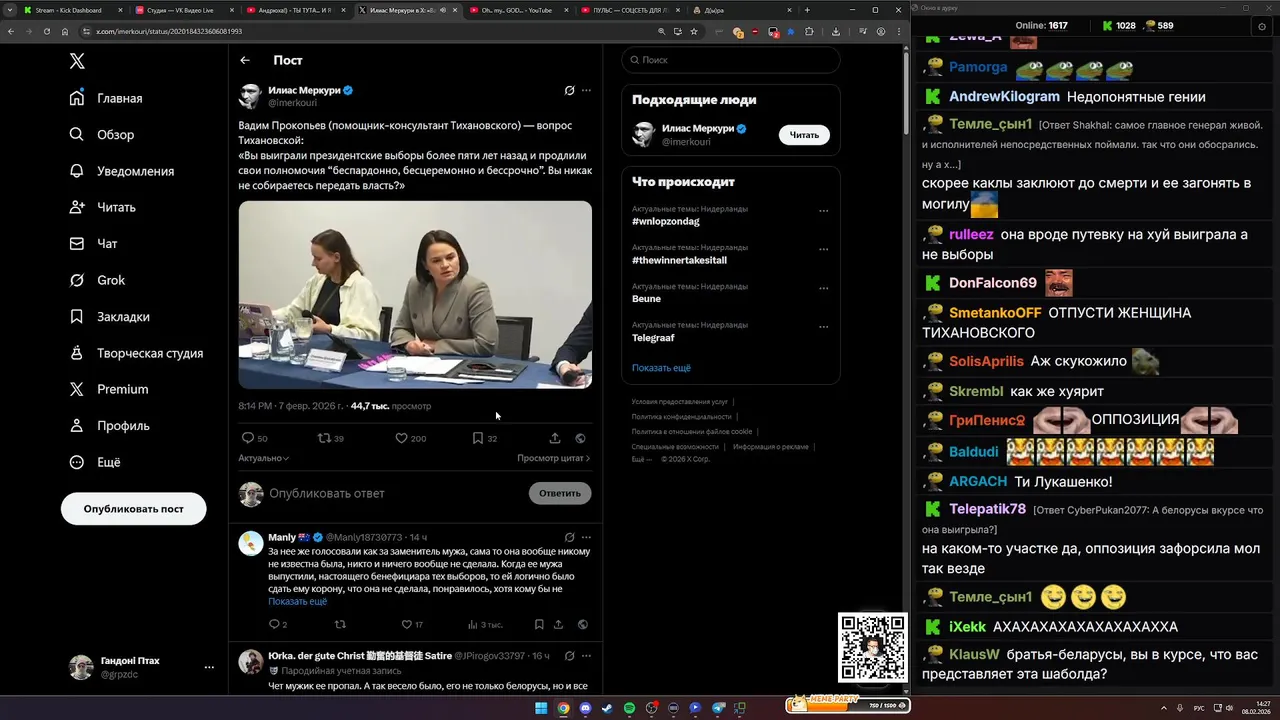Viewport: 1280px width, 720px height.
Task: Open Уведомления notifications
Action: coord(122,171)
